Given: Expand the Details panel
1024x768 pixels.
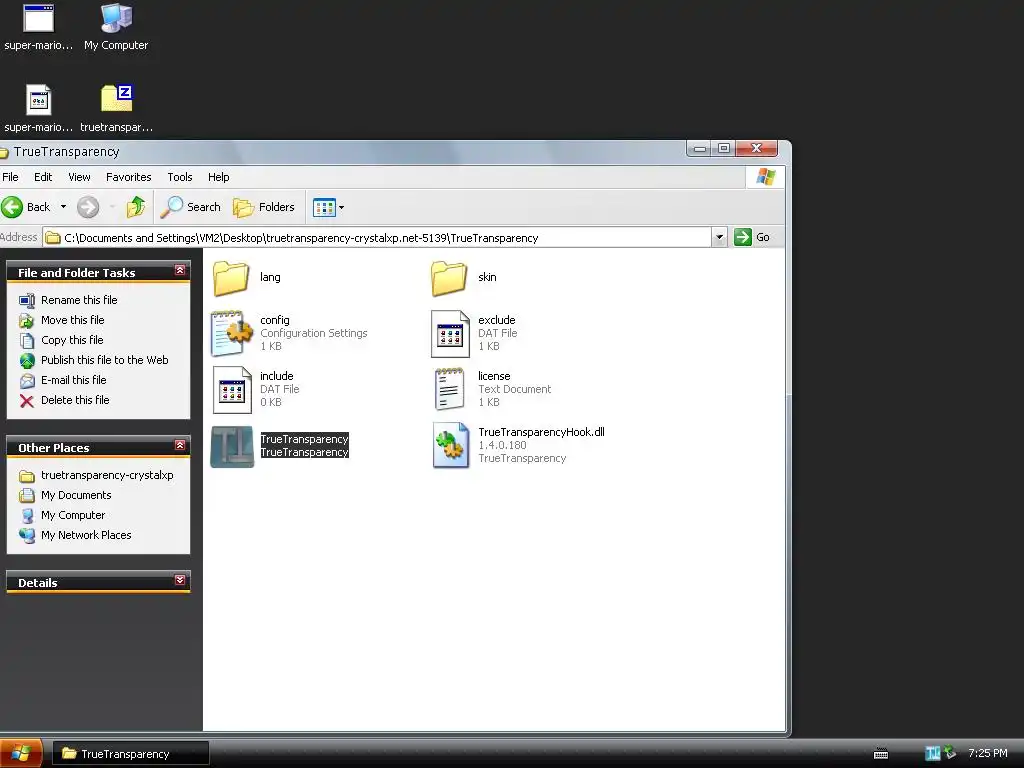Looking at the screenshot, I should 180,580.
